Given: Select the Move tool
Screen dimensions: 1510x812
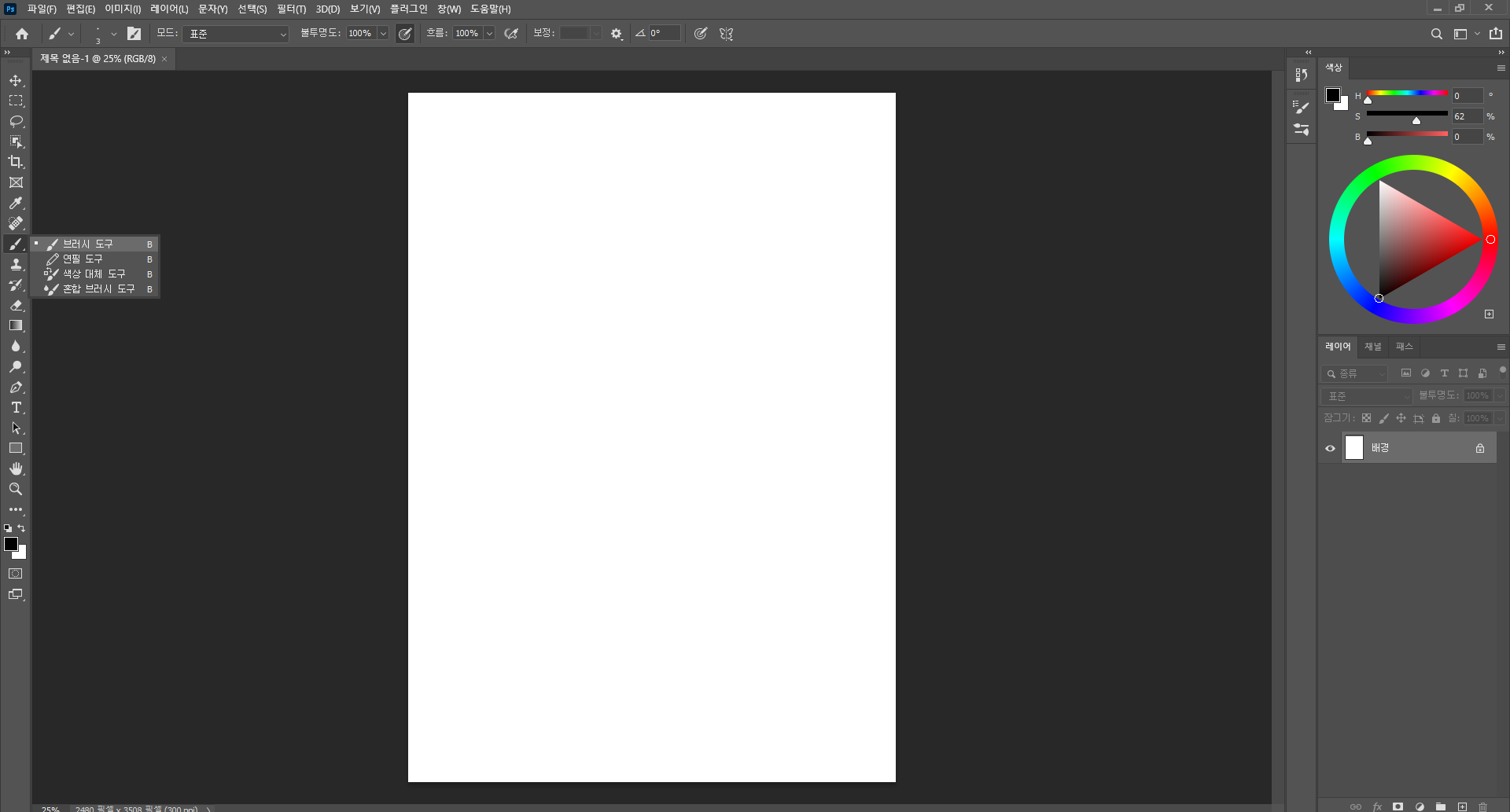Looking at the screenshot, I should (16, 80).
